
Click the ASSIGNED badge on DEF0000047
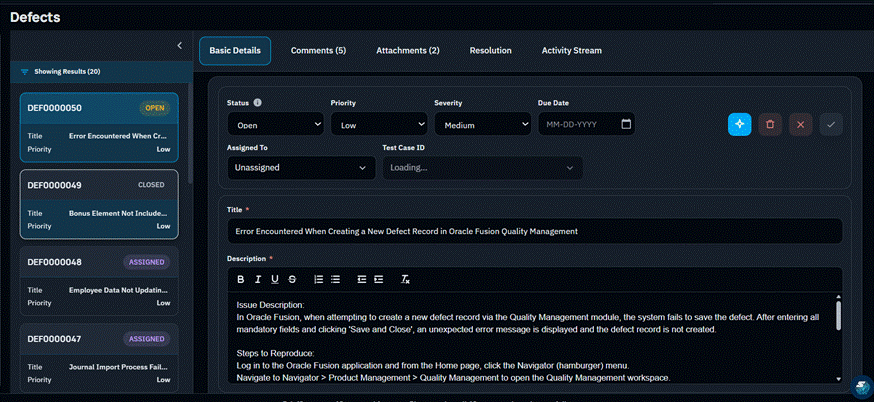pyautogui.click(x=147, y=339)
